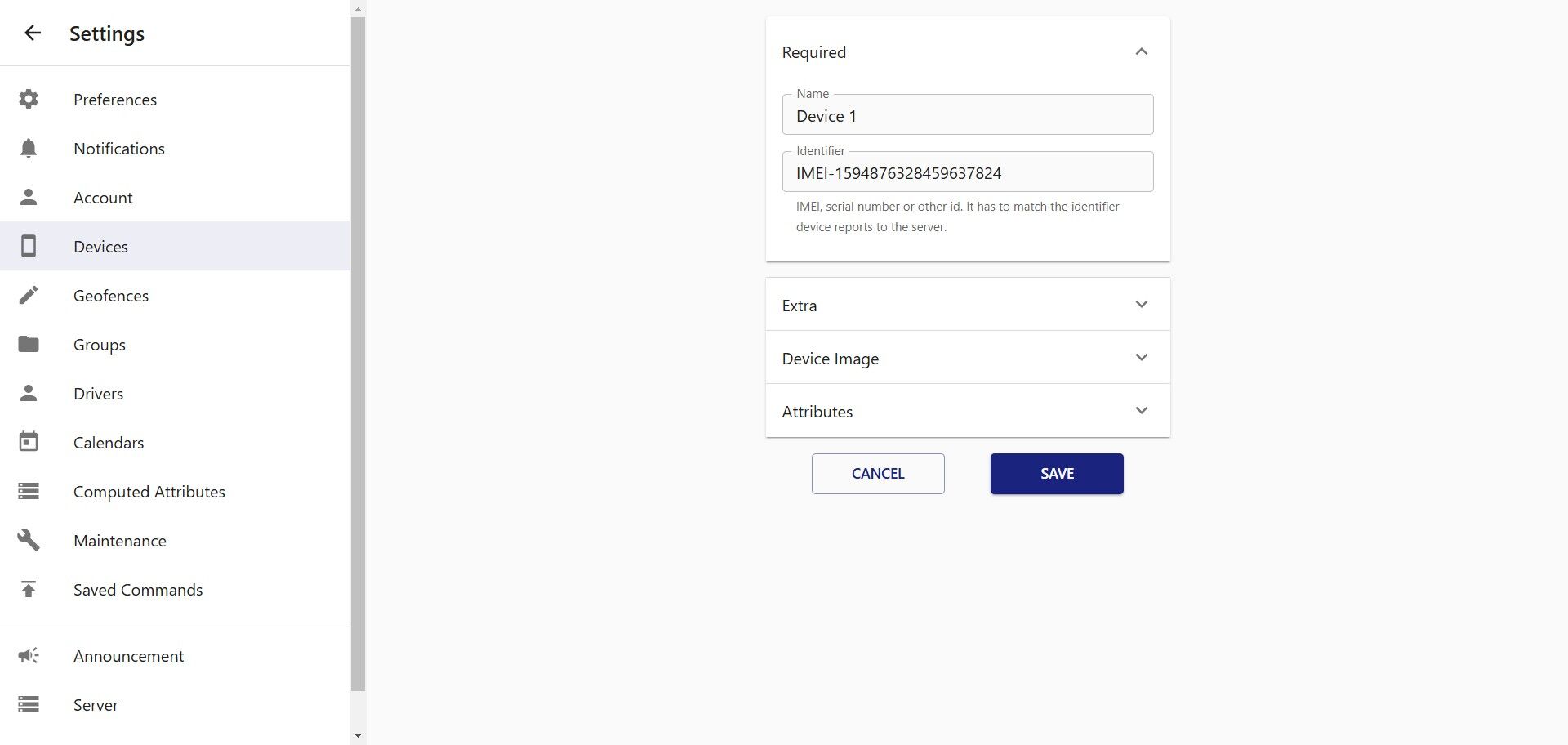The width and height of the screenshot is (1568, 745).
Task: Click the Identifier input field
Action: [968, 172]
